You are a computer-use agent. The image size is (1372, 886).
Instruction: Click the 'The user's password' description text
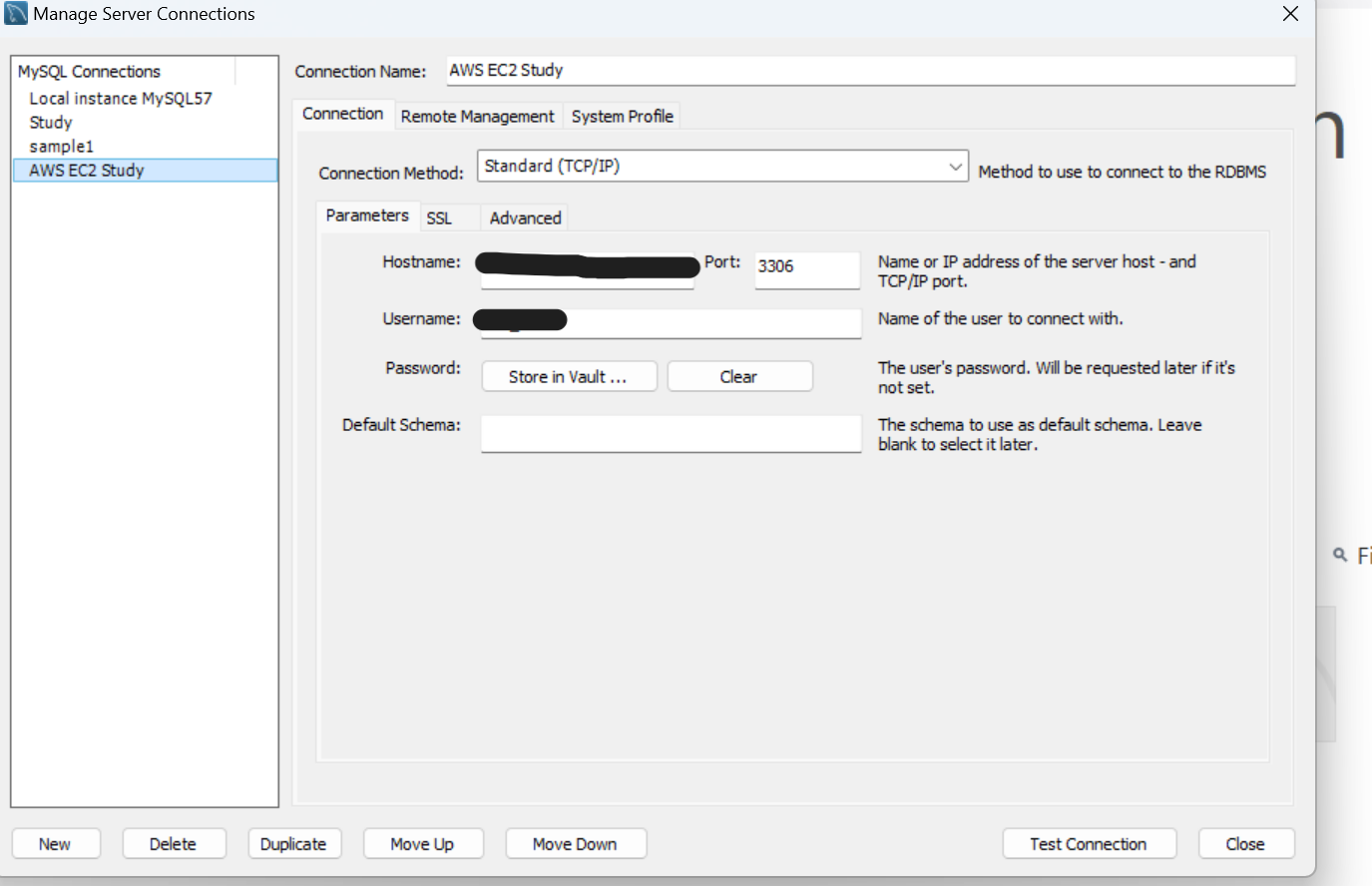(1056, 378)
